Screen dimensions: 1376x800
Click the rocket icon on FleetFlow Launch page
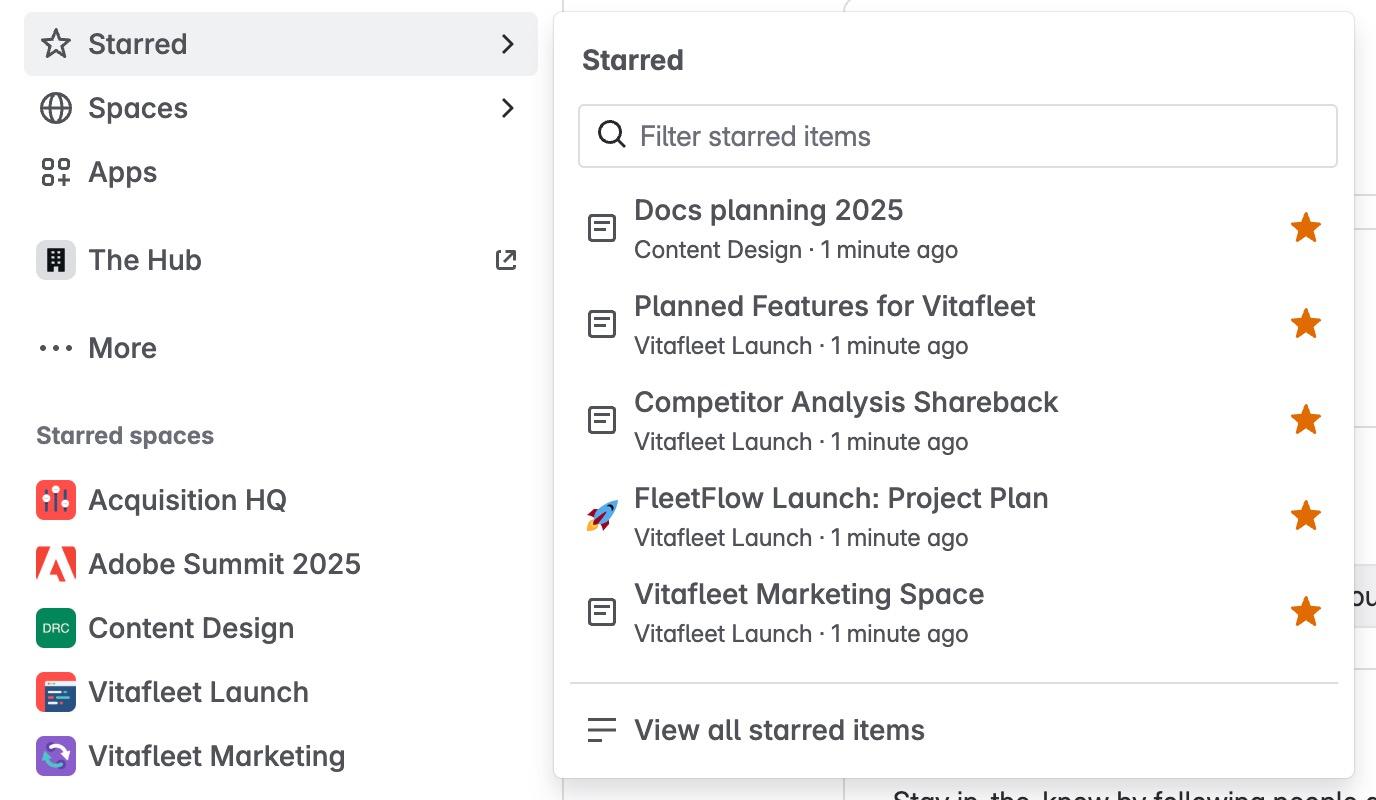601,515
